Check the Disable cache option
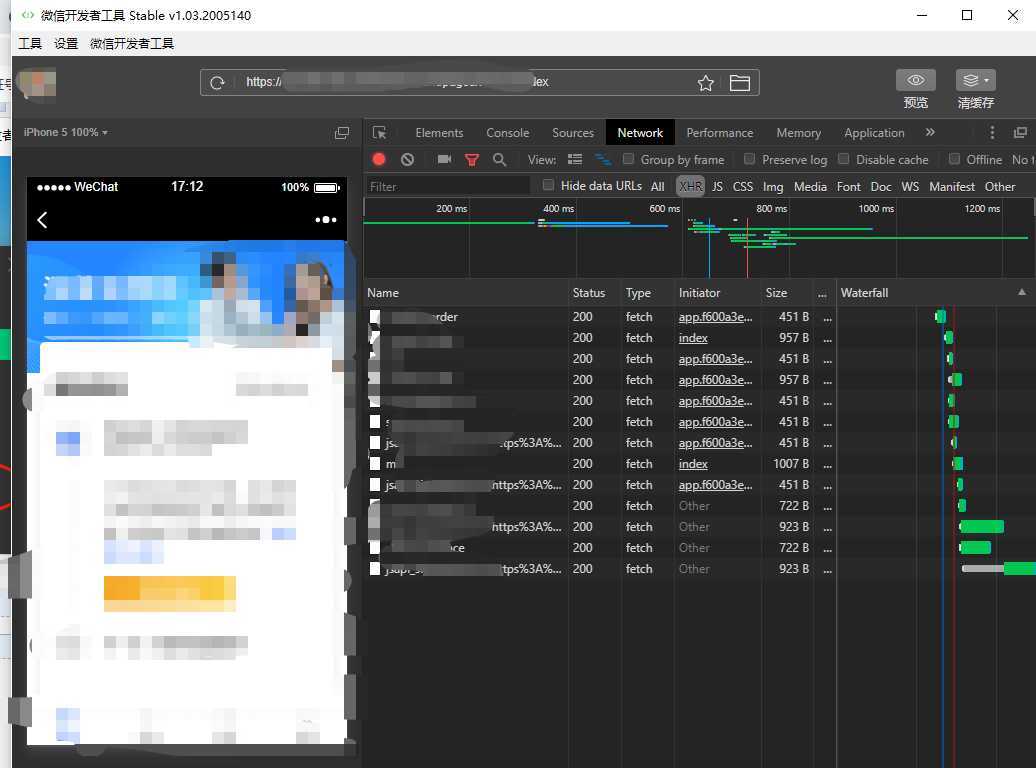 tap(843, 159)
